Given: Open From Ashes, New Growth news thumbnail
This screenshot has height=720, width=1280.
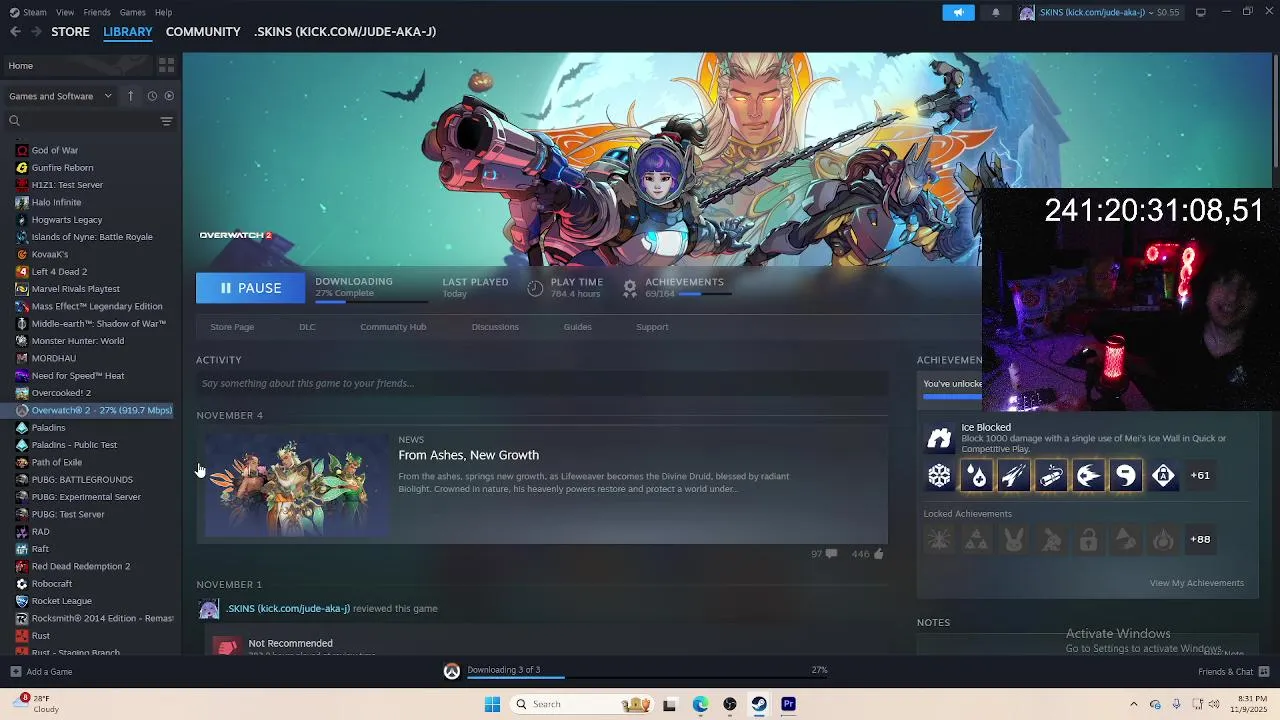Looking at the screenshot, I should coord(297,485).
